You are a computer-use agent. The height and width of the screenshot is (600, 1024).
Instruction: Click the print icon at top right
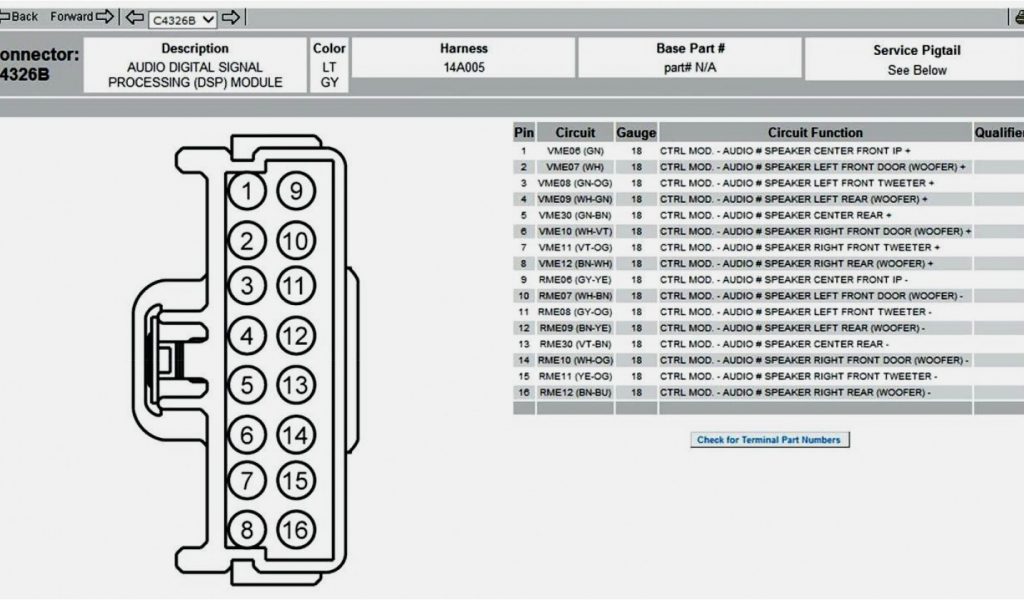click(x=1018, y=17)
